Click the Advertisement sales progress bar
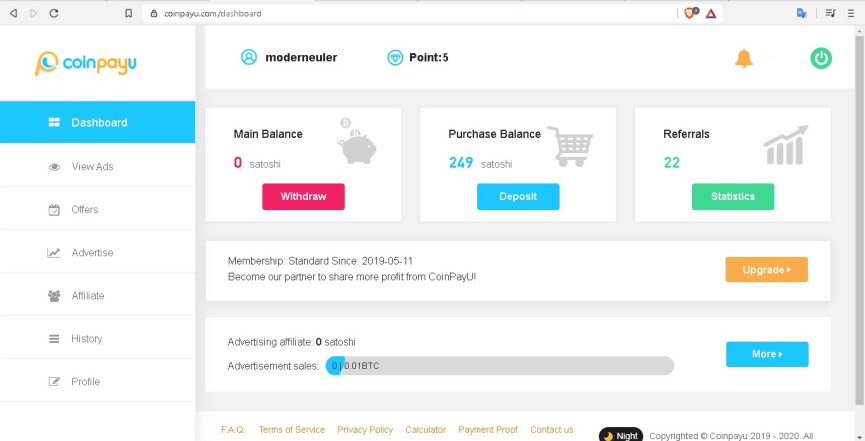This screenshot has width=865, height=441. point(500,366)
